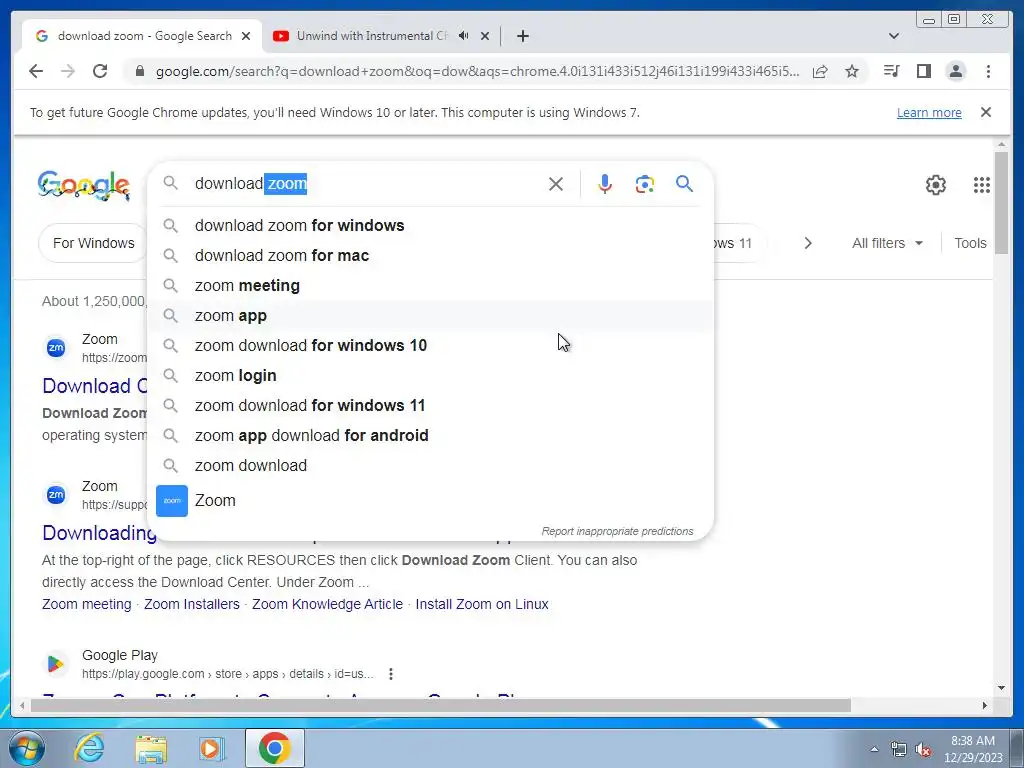Open the Google apps grid
Image resolution: width=1024 pixels, height=768 pixels.
(x=982, y=185)
